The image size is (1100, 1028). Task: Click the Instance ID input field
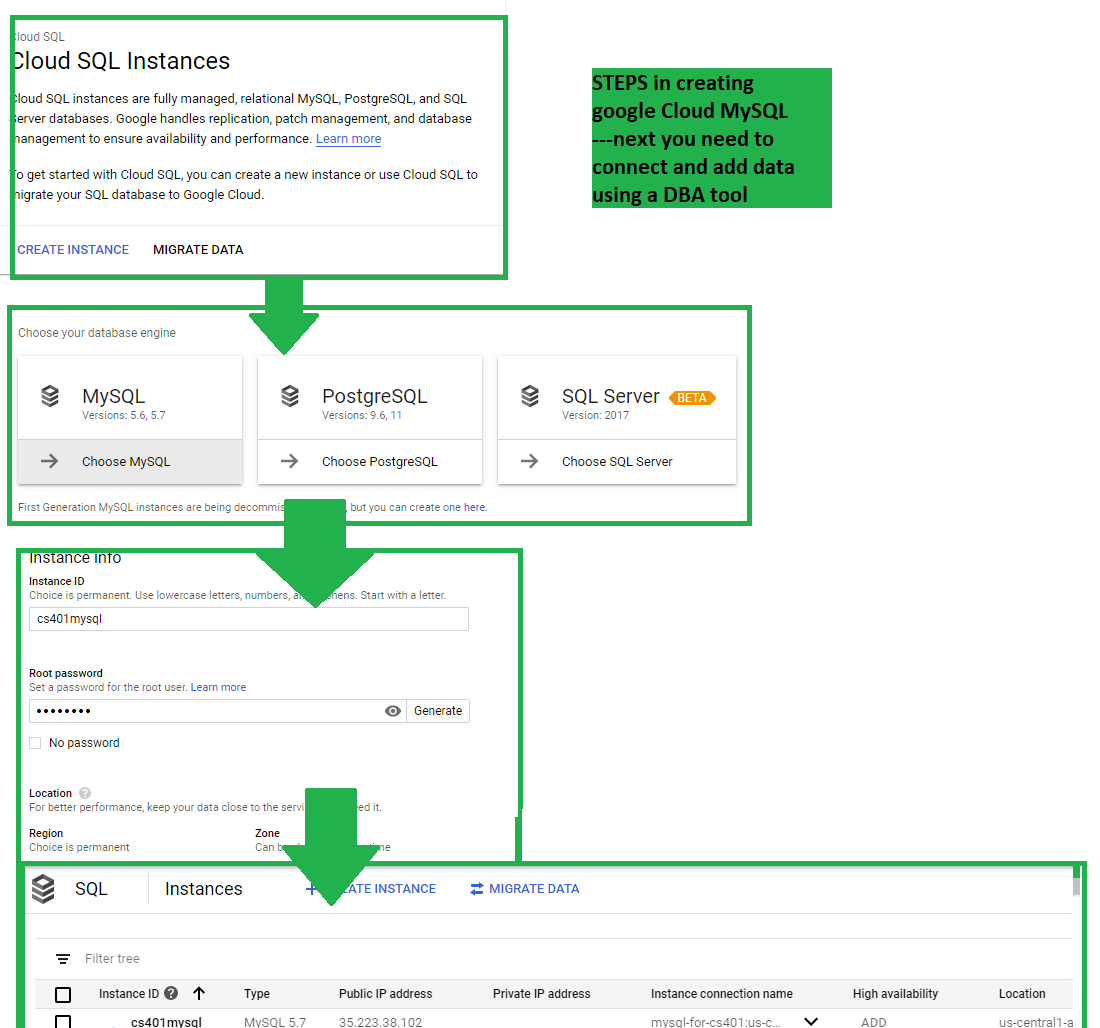pyautogui.click(x=248, y=619)
